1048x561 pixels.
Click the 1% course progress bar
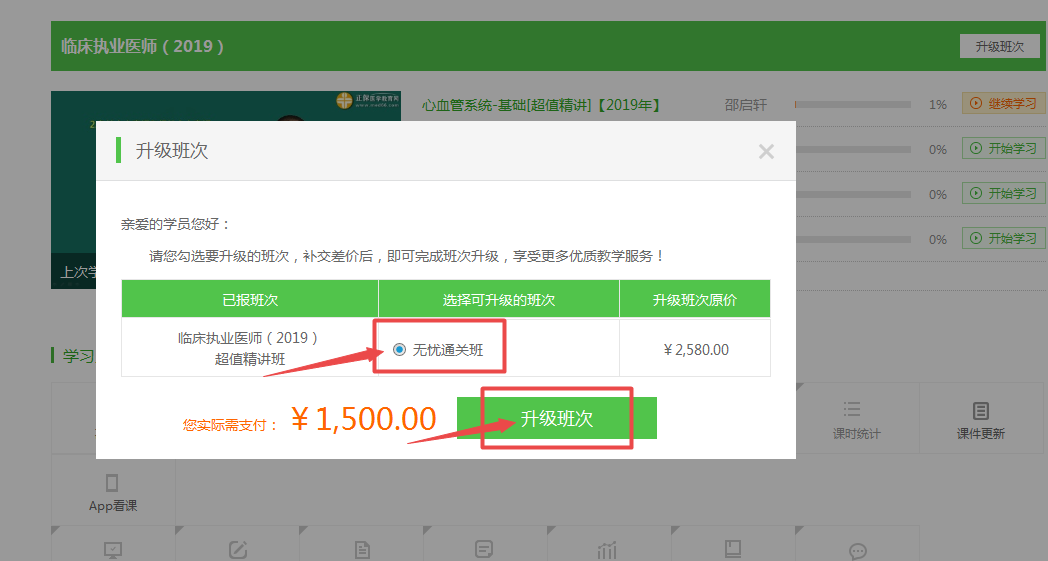pyautogui.click(x=852, y=104)
